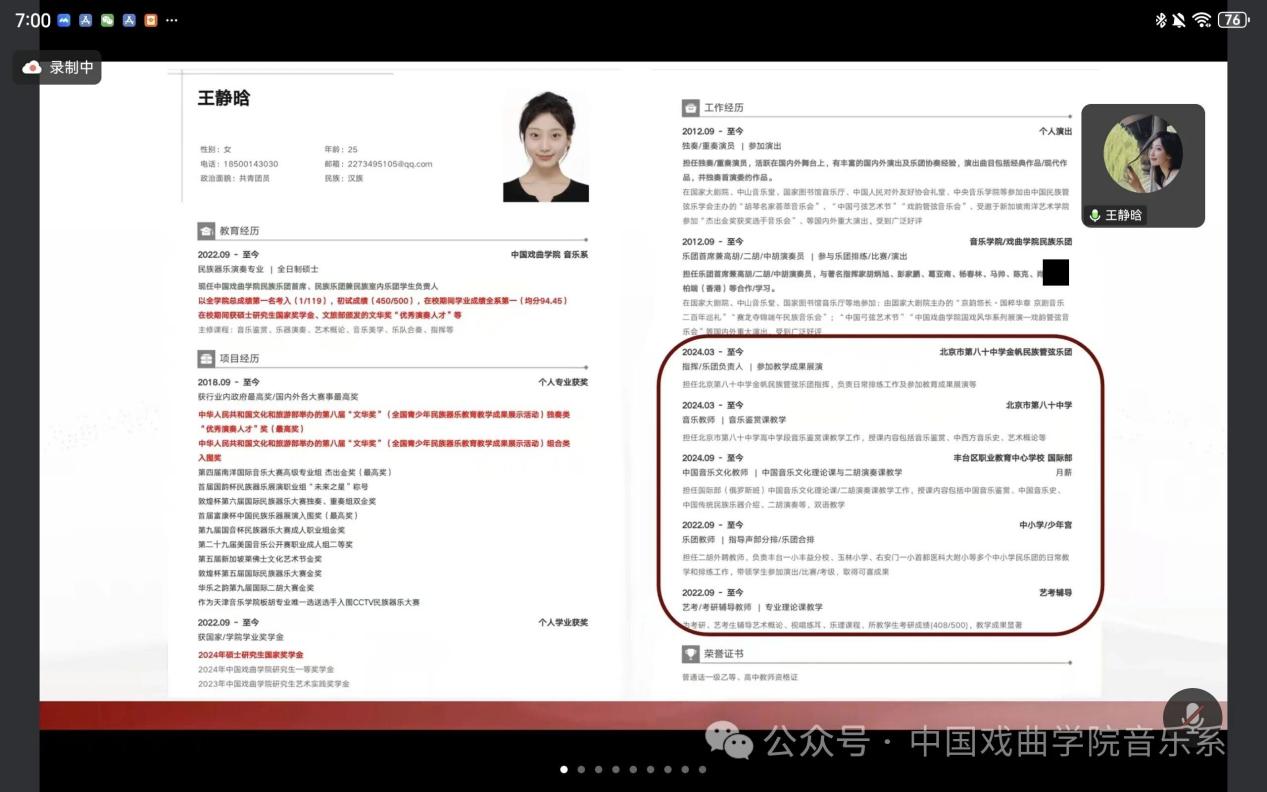1267x792 pixels.
Task: Tap the three-dots more notifications indicator
Action: 172,20
